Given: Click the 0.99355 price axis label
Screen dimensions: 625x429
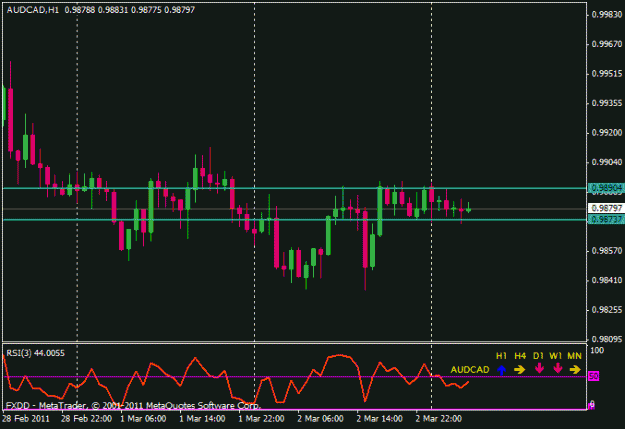Looking at the screenshot, I should pos(607,103).
